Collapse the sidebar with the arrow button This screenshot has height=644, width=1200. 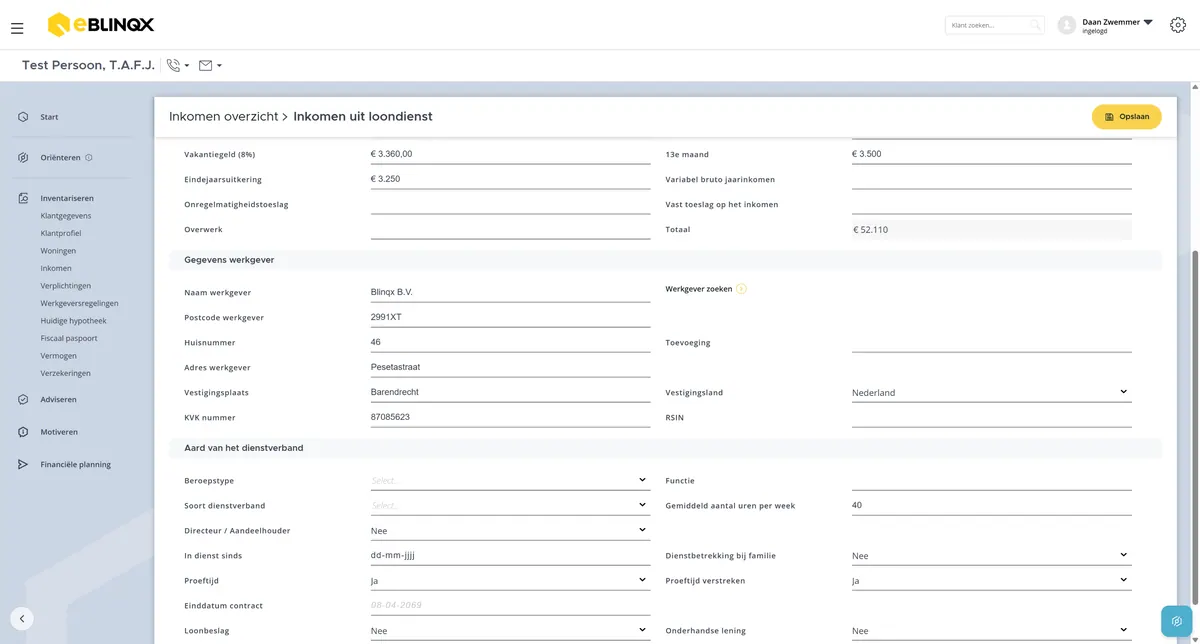click(x=22, y=619)
